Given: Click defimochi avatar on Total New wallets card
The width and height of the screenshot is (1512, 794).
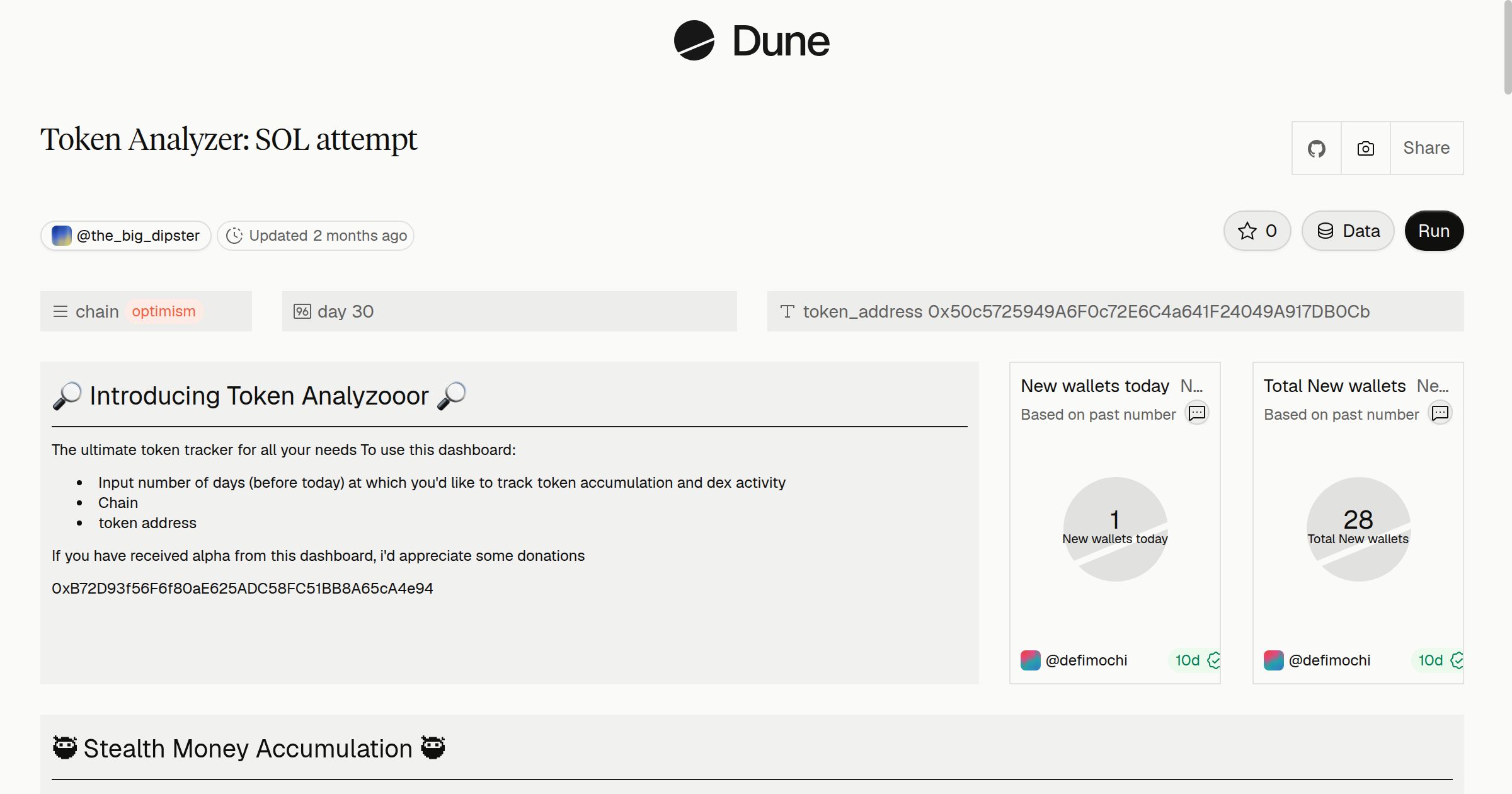Looking at the screenshot, I should (1274, 660).
